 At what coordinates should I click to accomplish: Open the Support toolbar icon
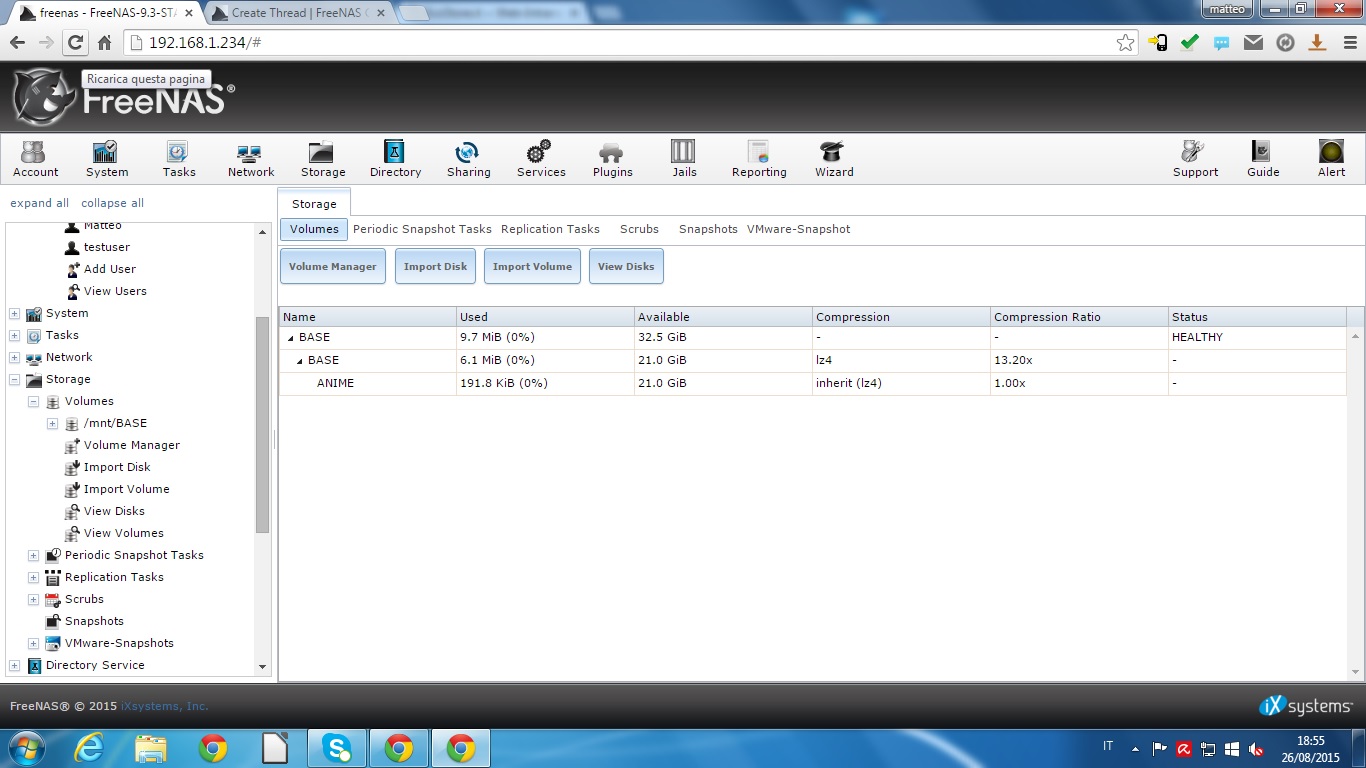pos(1195,158)
